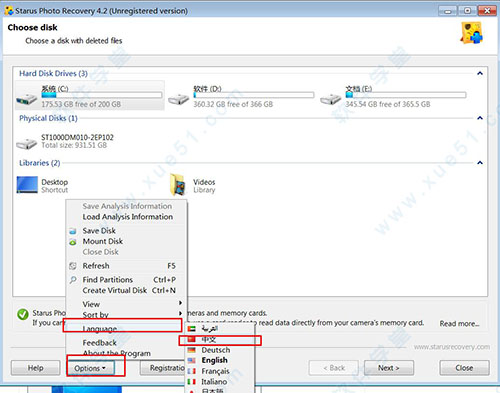Click the E: drive usage bar

(406, 95)
